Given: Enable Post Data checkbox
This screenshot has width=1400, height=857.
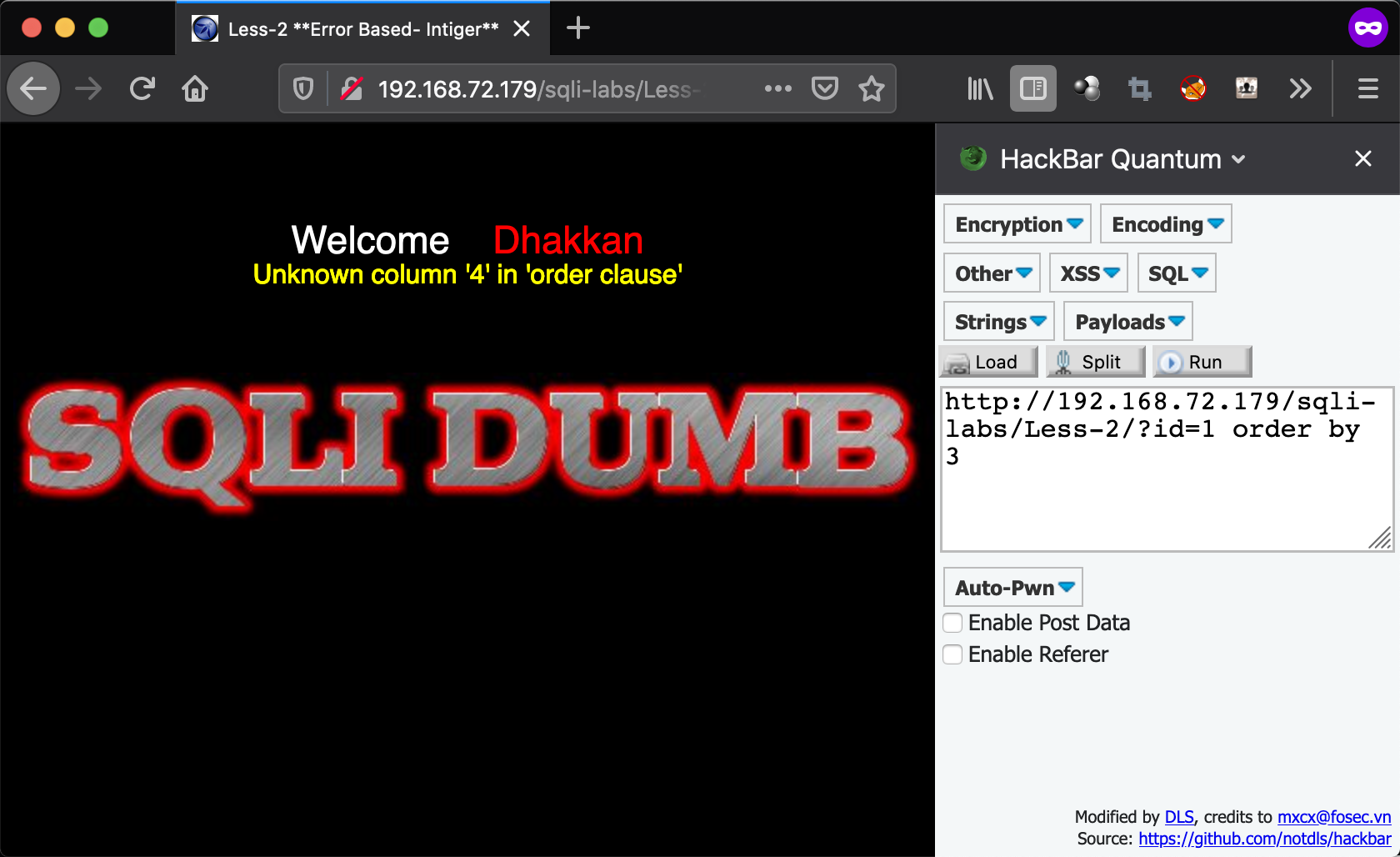Looking at the screenshot, I should pos(952,623).
